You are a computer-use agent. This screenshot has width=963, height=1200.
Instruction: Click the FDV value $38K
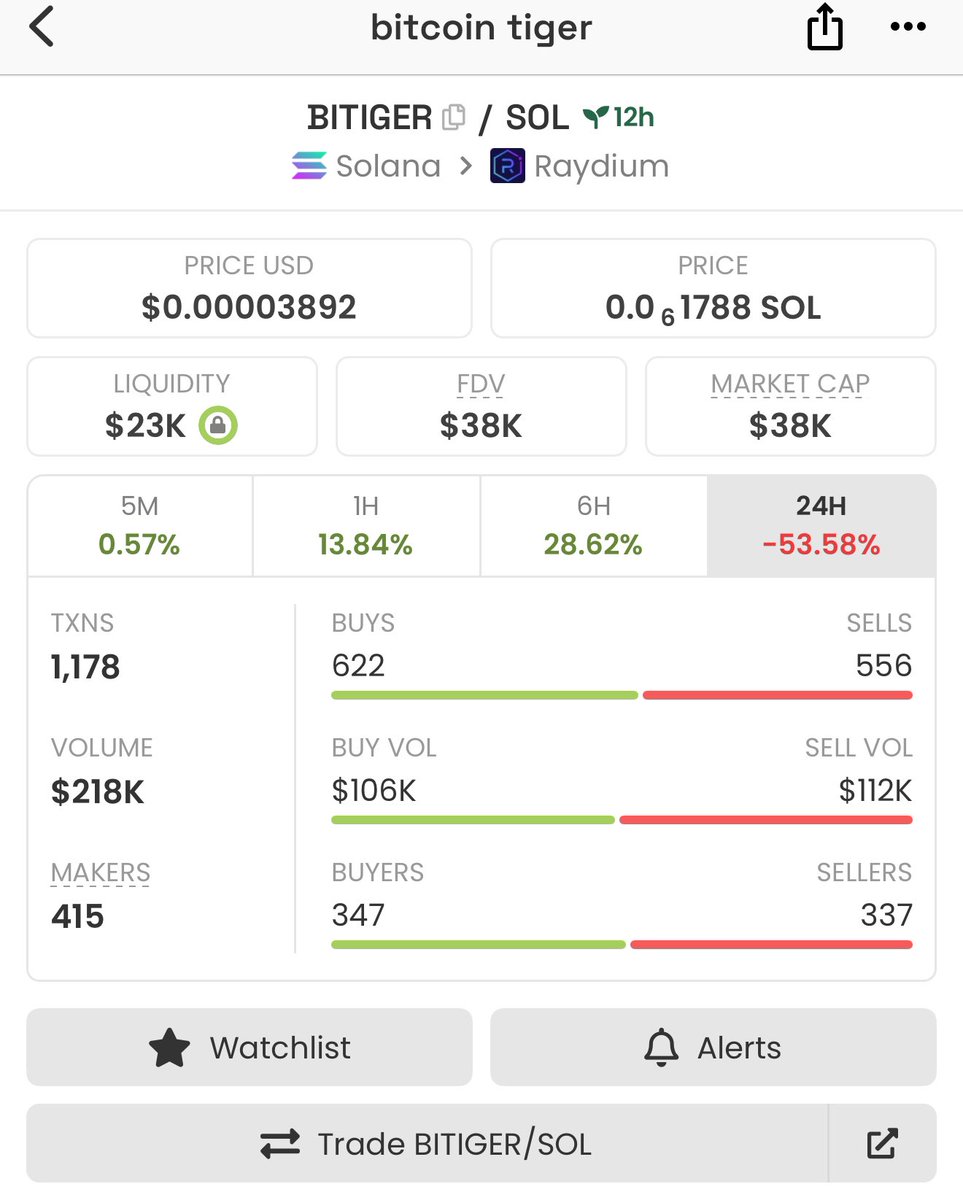coord(481,426)
